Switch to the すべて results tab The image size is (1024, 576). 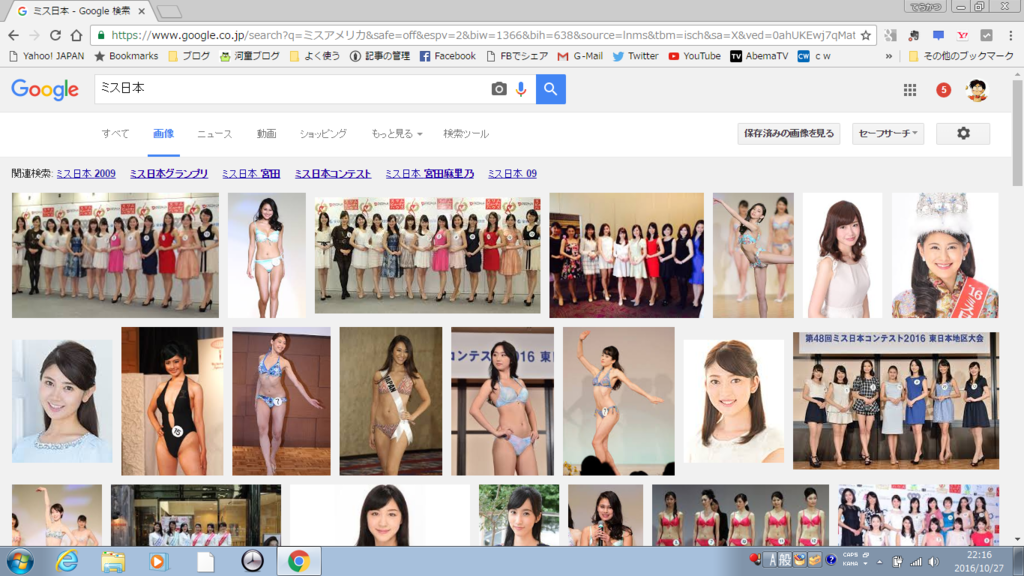(x=115, y=133)
